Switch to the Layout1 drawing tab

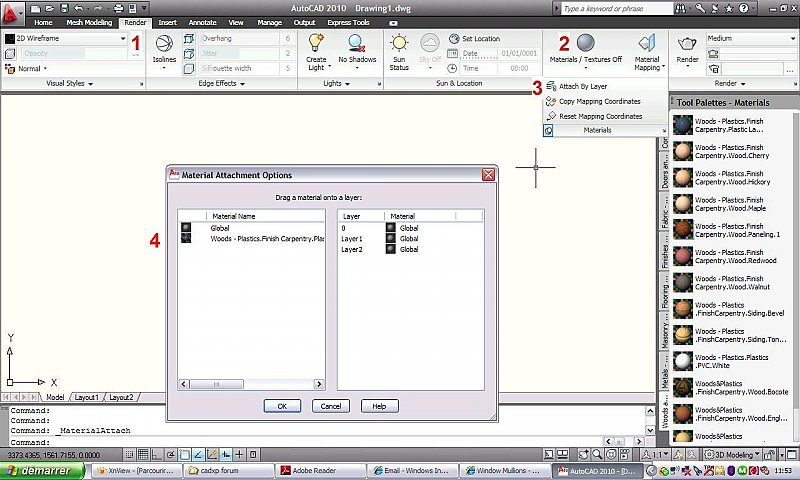pyautogui.click(x=86, y=397)
